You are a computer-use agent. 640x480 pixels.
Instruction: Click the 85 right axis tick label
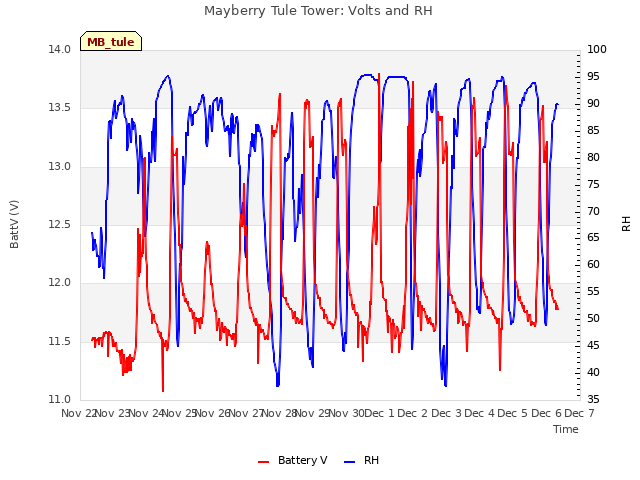[593, 130]
